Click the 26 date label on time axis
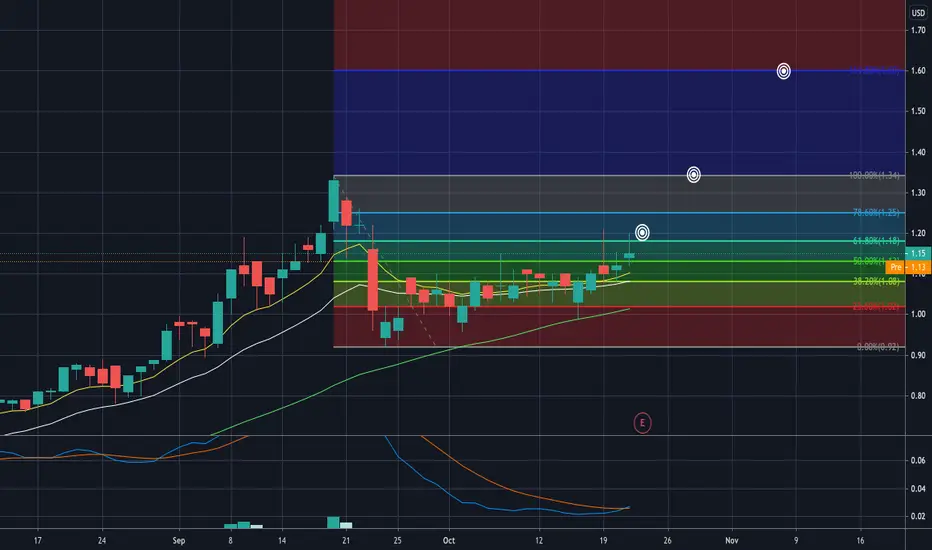Image resolution: width=932 pixels, height=550 pixels. tap(667, 540)
